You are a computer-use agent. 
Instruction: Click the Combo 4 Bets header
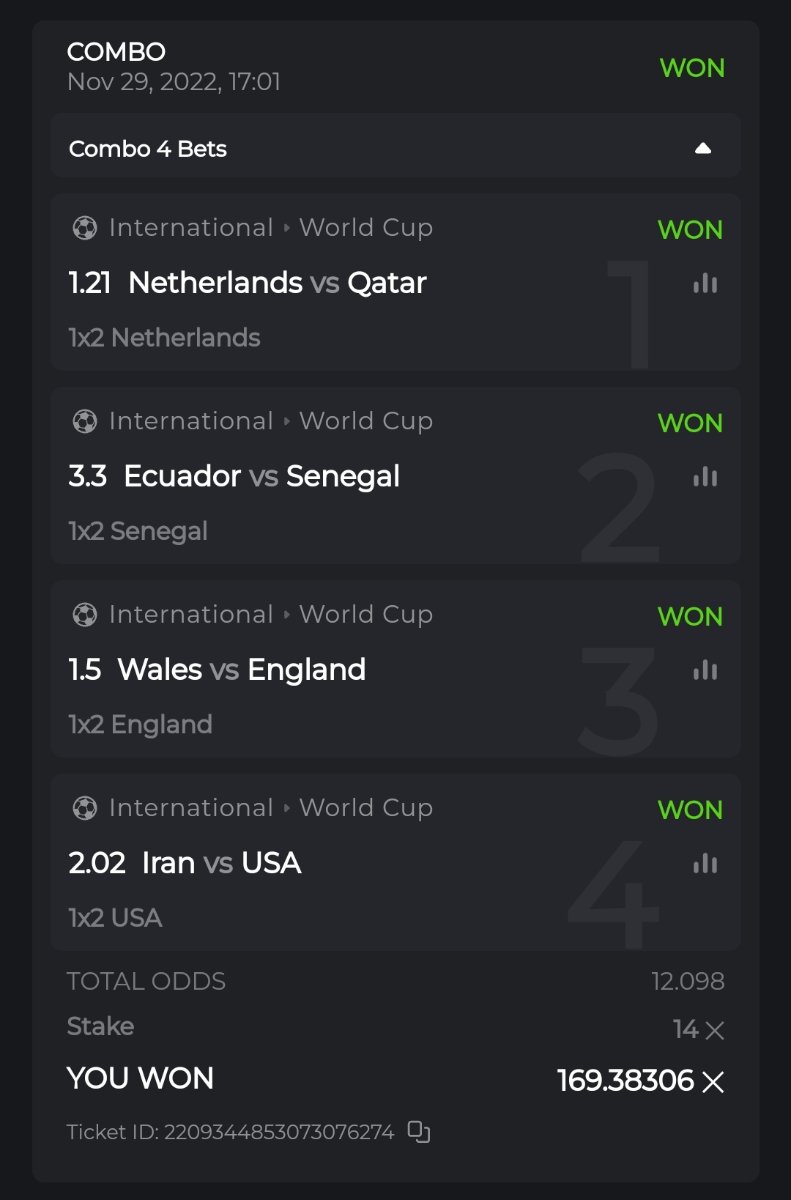point(148,149)
